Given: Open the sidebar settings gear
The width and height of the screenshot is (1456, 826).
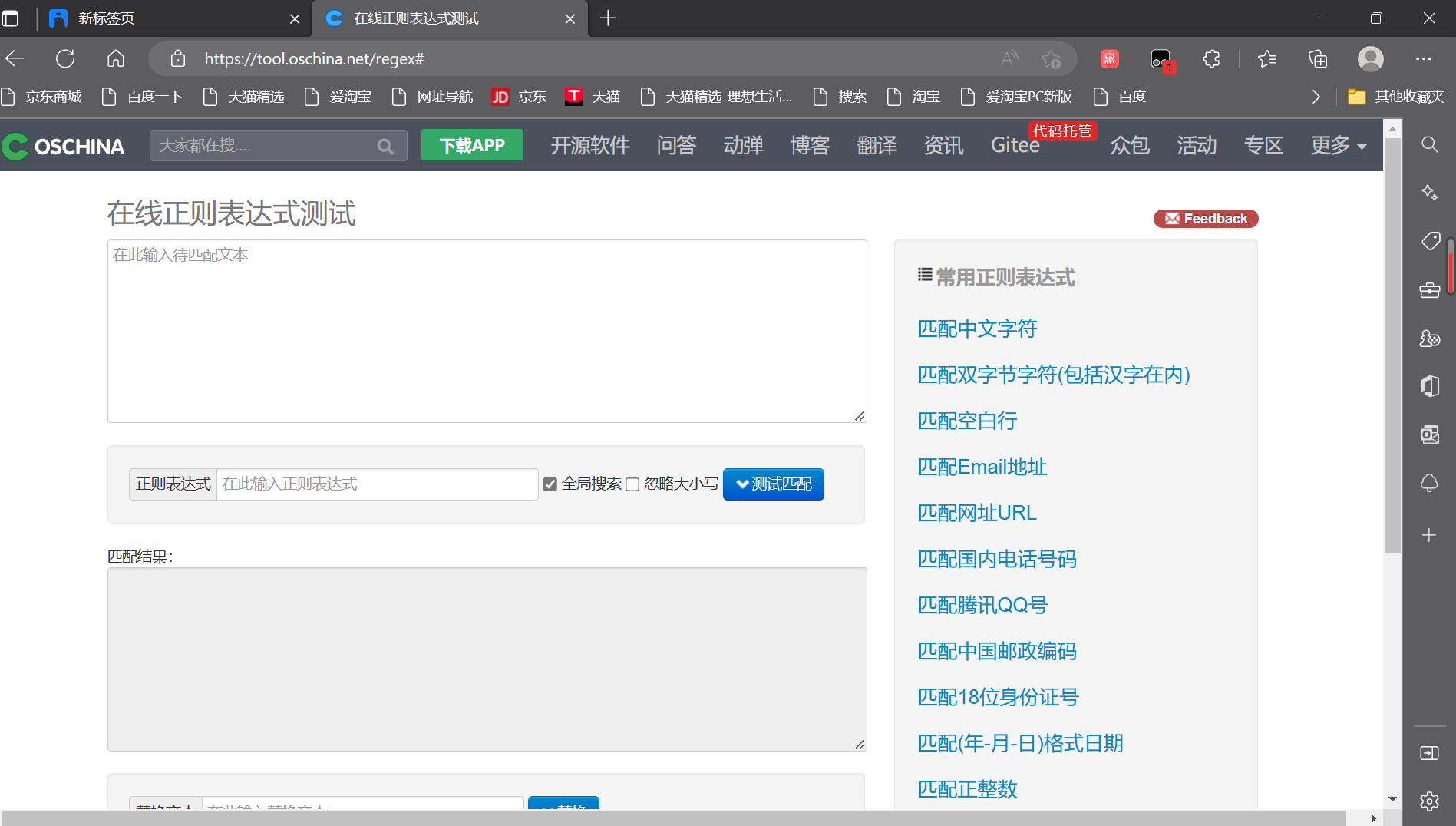Looking at the screenshot, I should tap(1429, 801).
